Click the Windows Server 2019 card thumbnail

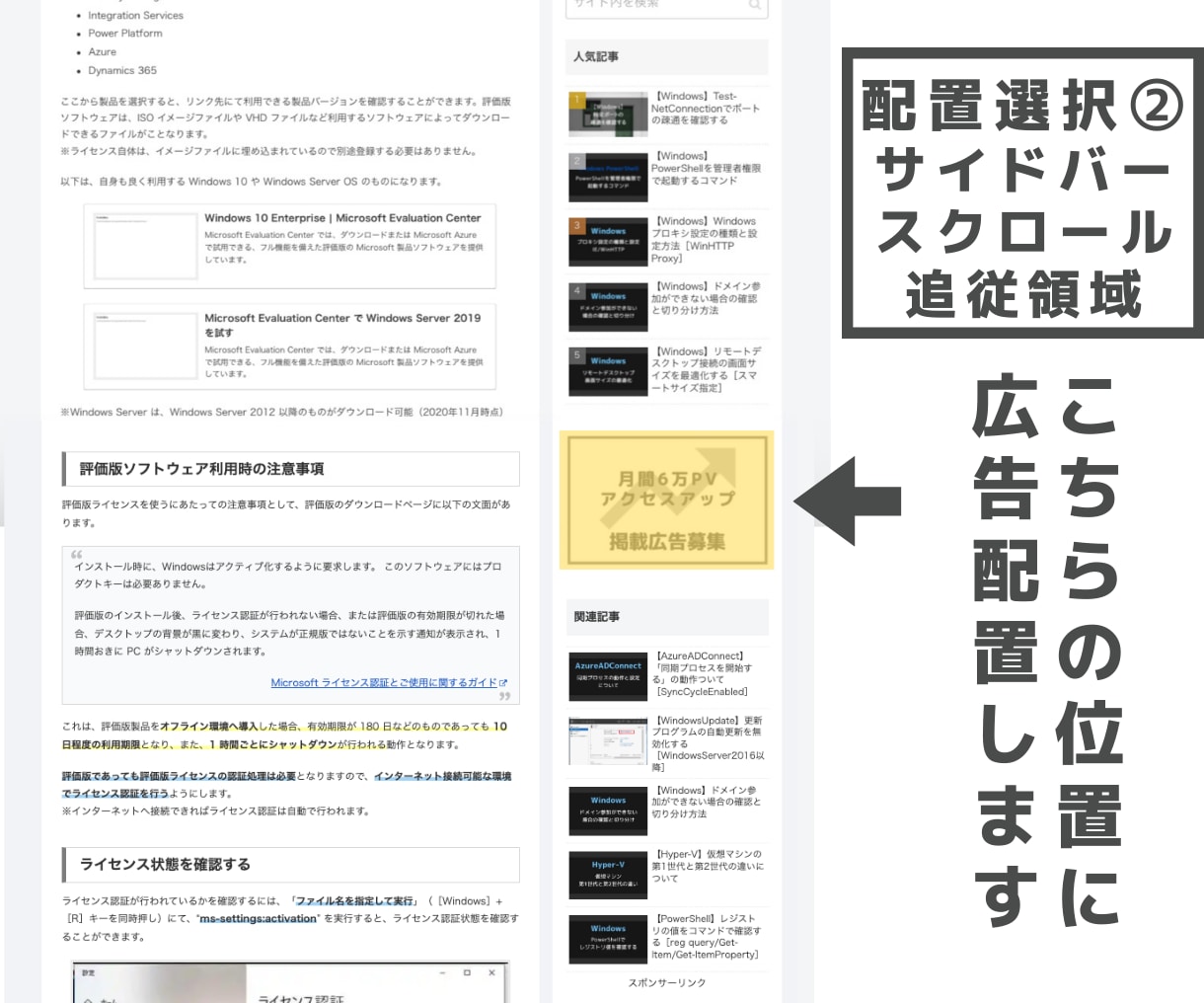click(145, 347)
